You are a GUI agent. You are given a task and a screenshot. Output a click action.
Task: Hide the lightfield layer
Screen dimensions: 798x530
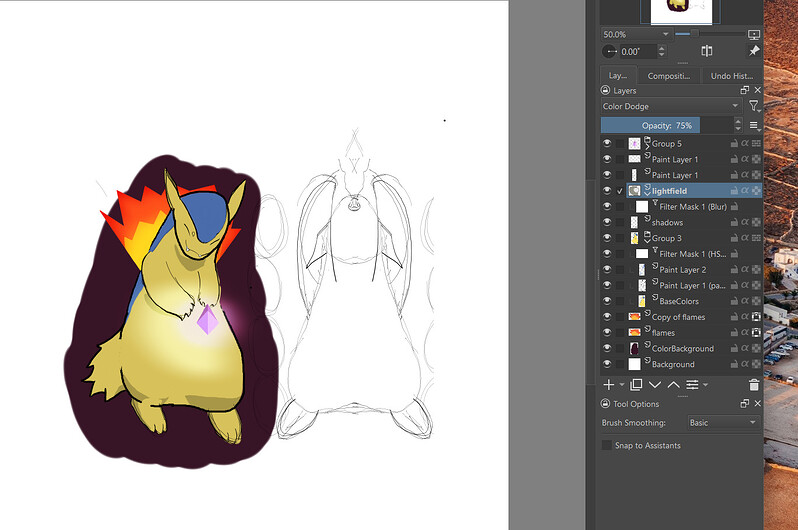click(x=607, y=190)
